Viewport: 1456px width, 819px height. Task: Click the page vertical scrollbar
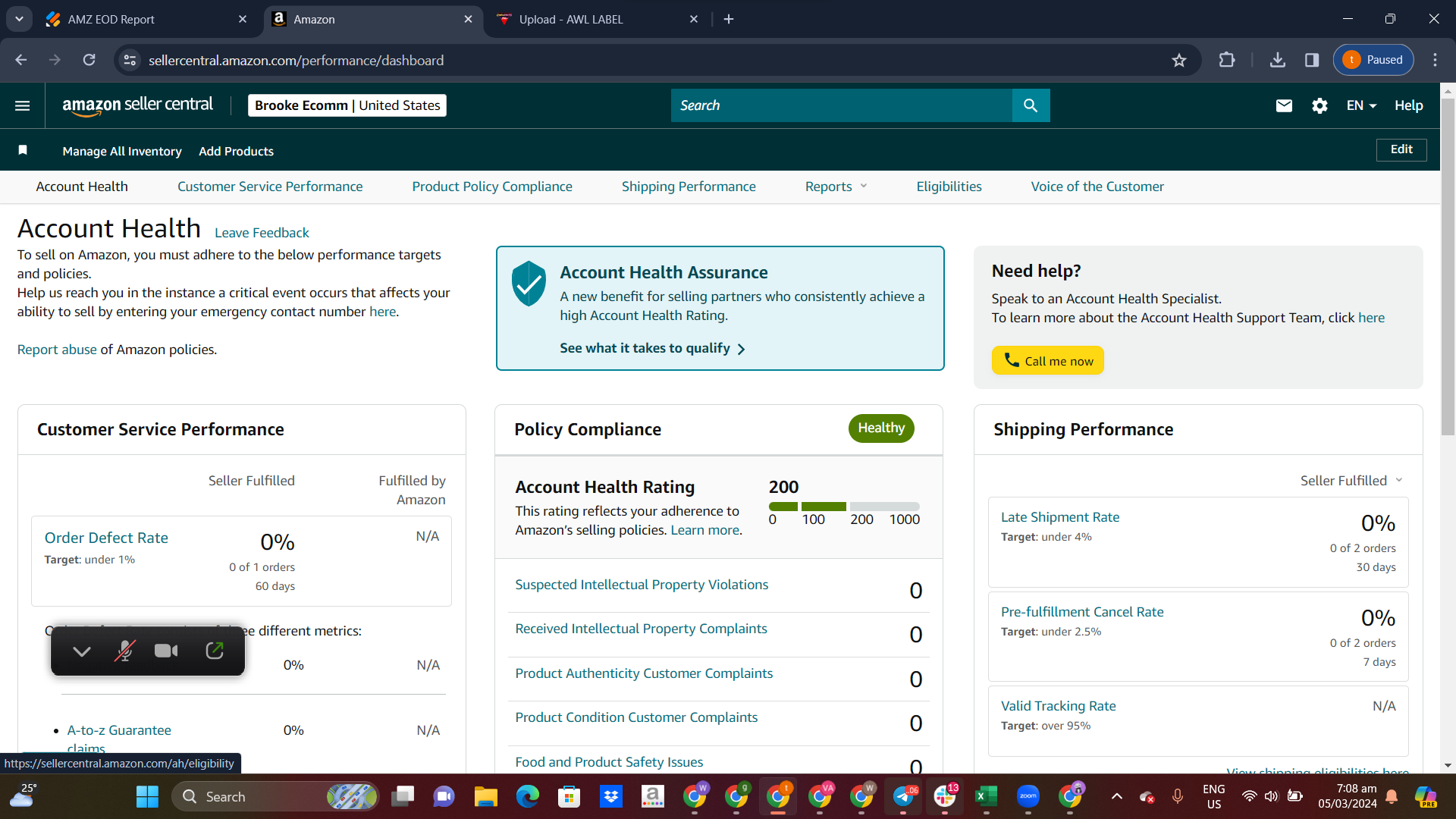click(1448, 265)
